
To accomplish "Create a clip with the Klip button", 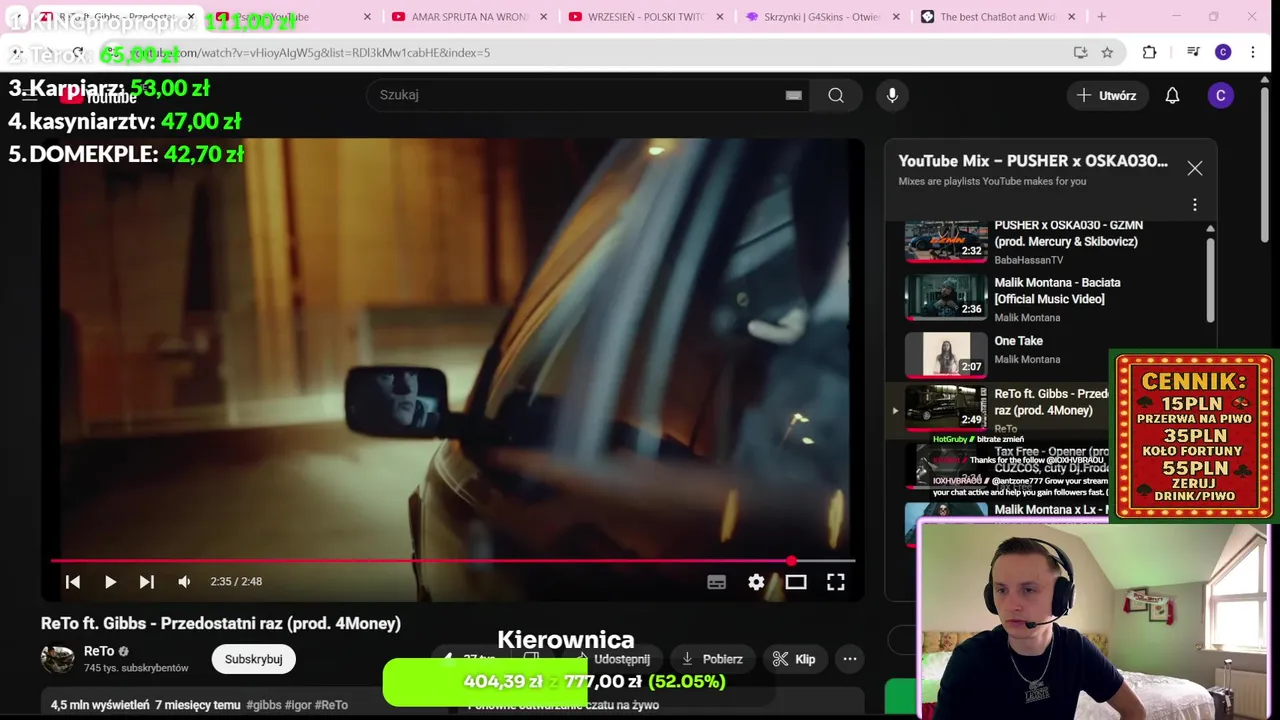I will (x=794, y=659).
